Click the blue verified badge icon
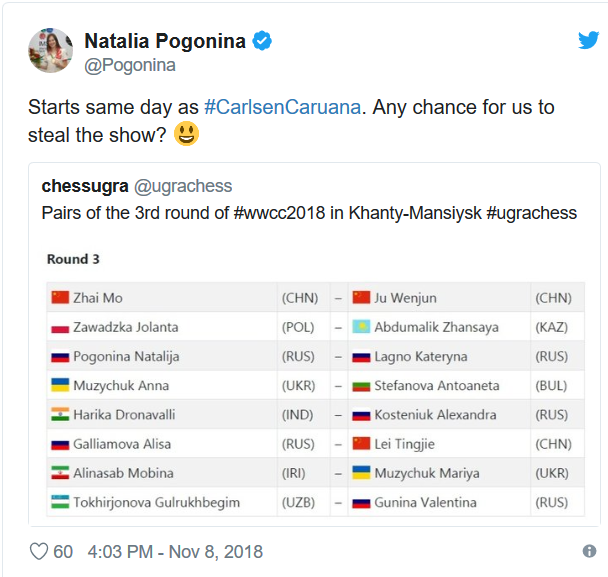The height and width of the screenshot is (577, 608). (262, 41)
